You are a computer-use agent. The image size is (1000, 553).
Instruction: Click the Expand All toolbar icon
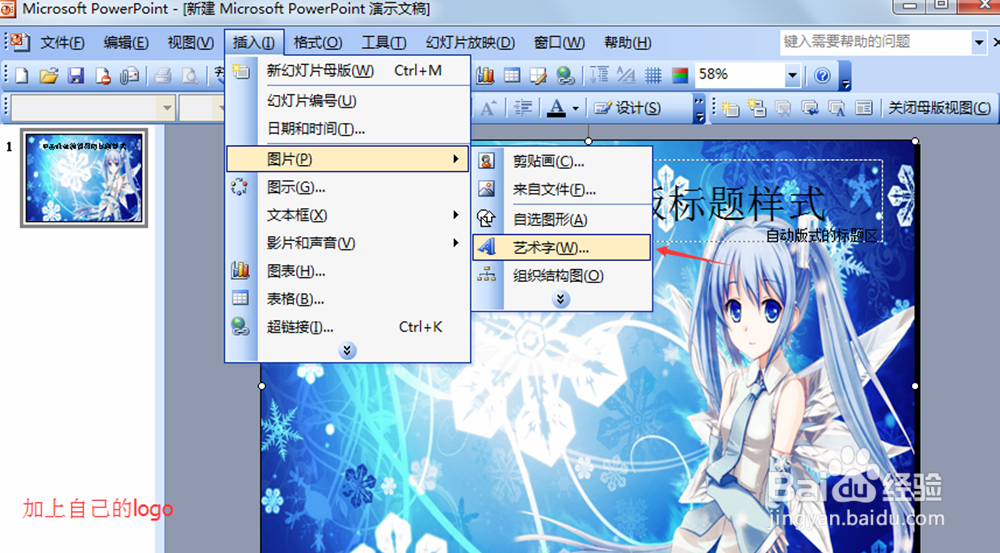[x=599, y=75]
